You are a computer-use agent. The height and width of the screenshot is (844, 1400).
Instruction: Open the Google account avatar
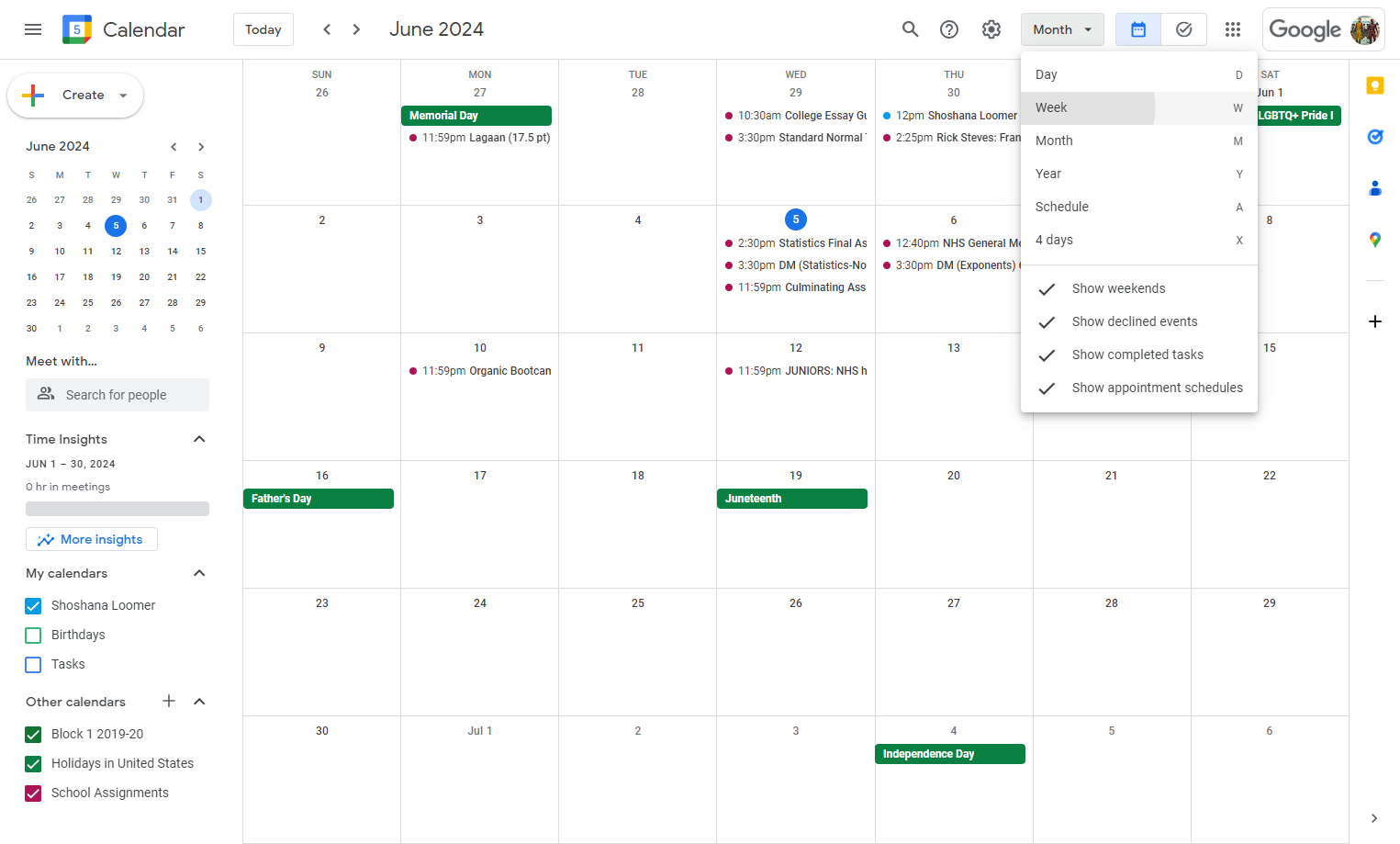click(1365, 29)
